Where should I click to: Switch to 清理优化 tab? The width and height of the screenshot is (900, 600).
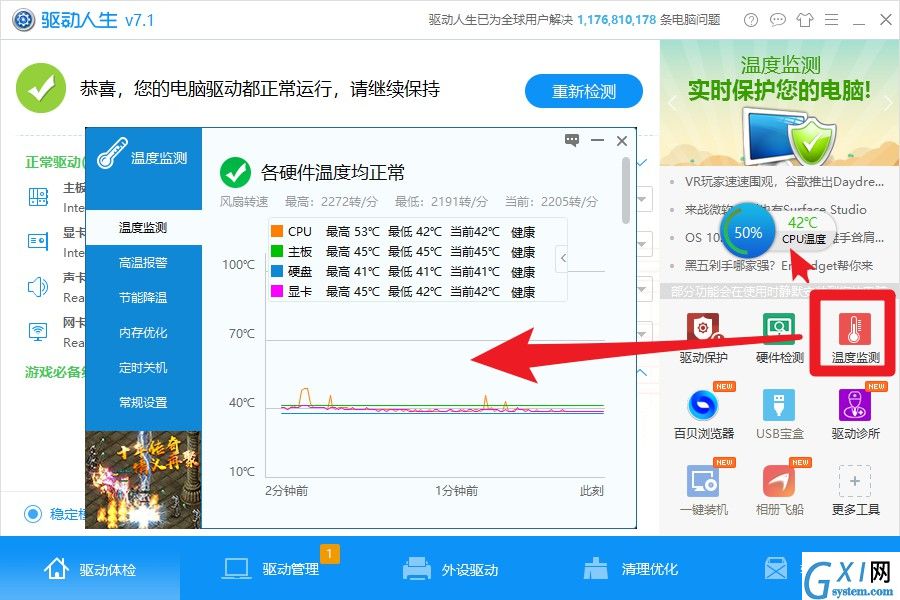coord(630,569)
